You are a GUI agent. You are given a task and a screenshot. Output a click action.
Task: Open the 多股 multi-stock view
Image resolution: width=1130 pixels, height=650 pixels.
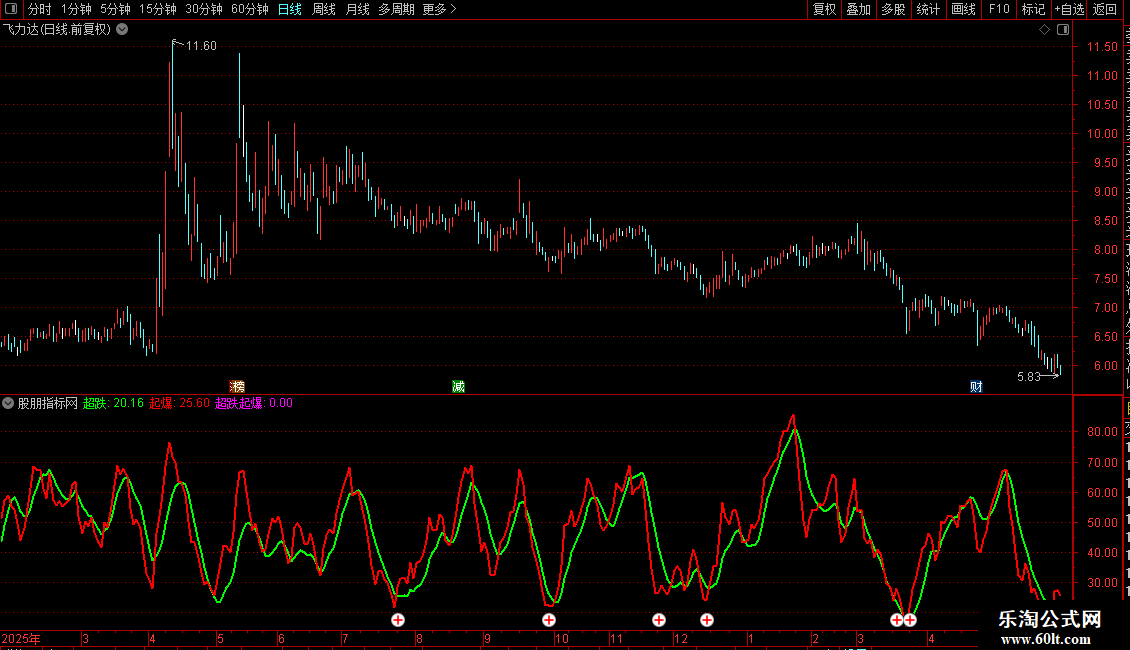click(893, 9)
